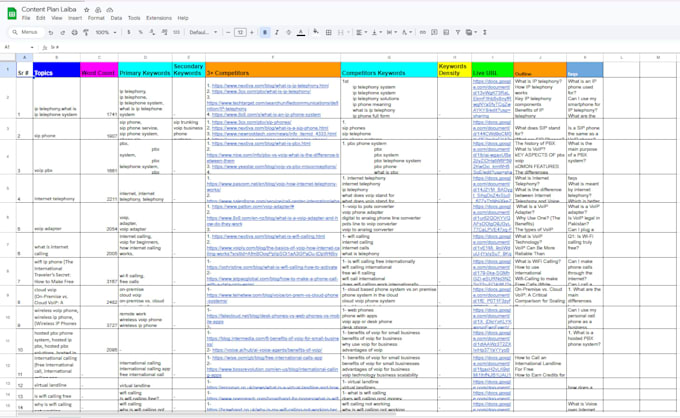Screen dimensions: 680x418
Task: Select the Live URL header cell
Action: 493,70
